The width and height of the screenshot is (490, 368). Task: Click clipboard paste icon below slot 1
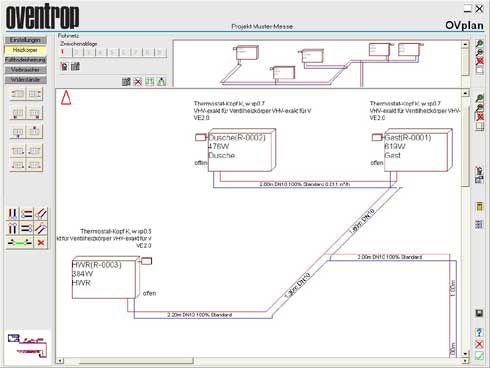(64, 66)
